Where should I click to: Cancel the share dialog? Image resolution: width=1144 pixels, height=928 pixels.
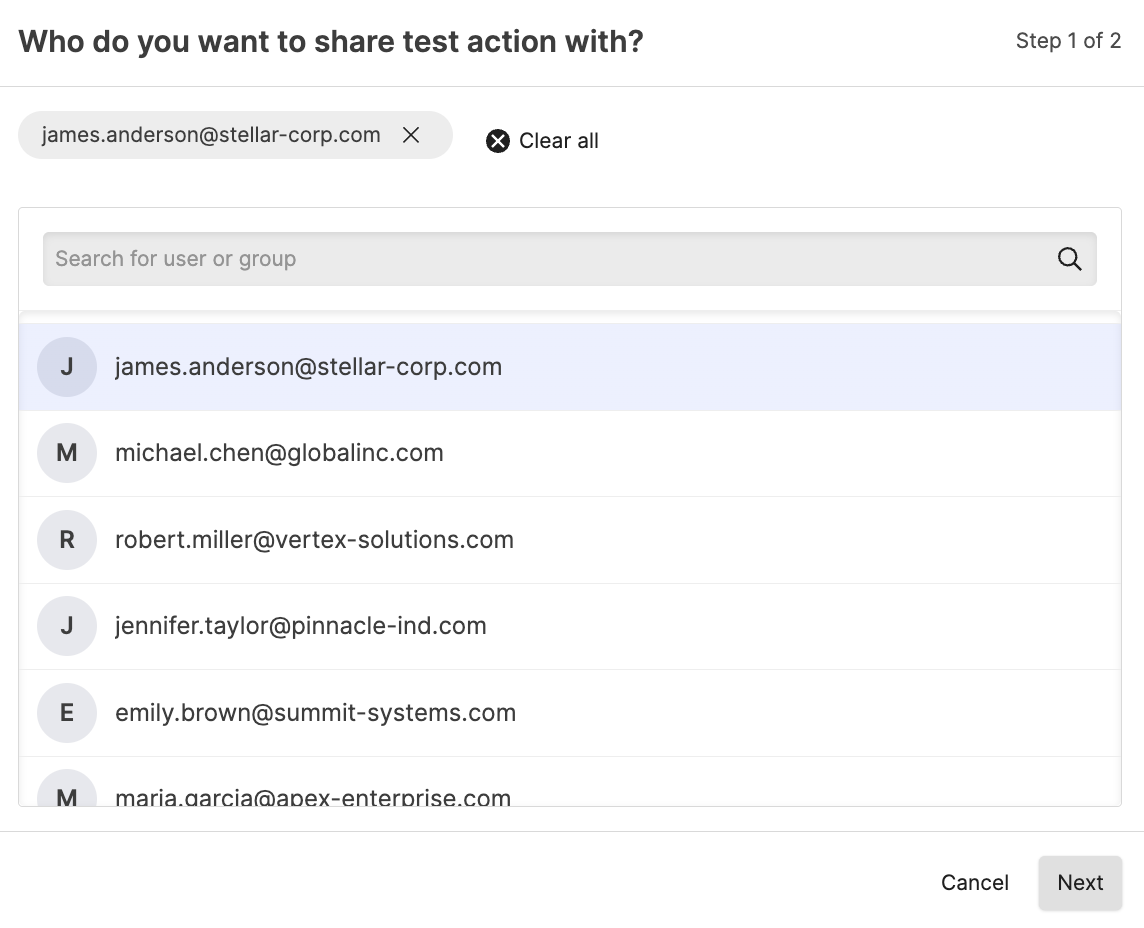pyautogui.click(x=974, y=883)
